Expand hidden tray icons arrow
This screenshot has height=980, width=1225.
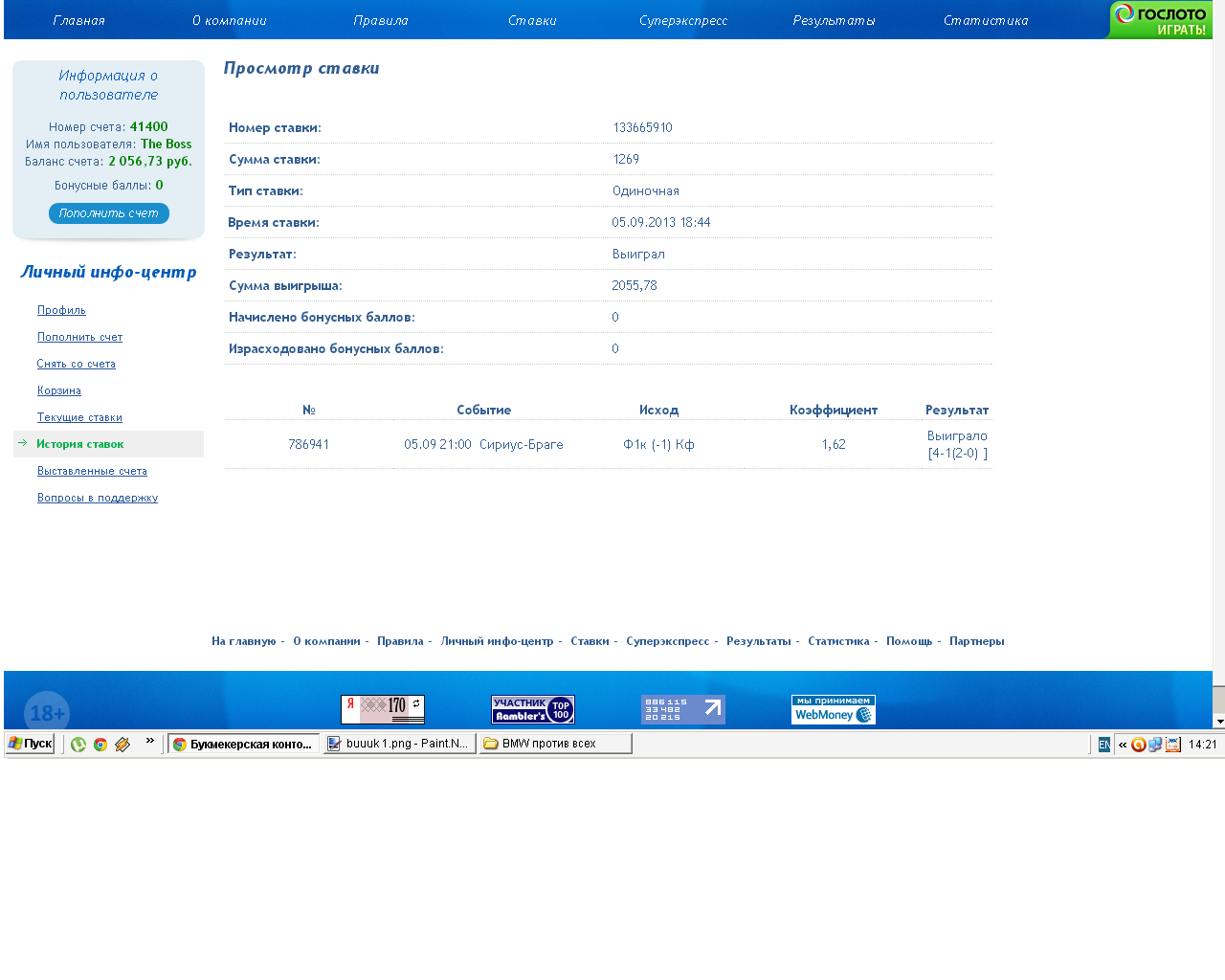click(x=1123, y=745)
